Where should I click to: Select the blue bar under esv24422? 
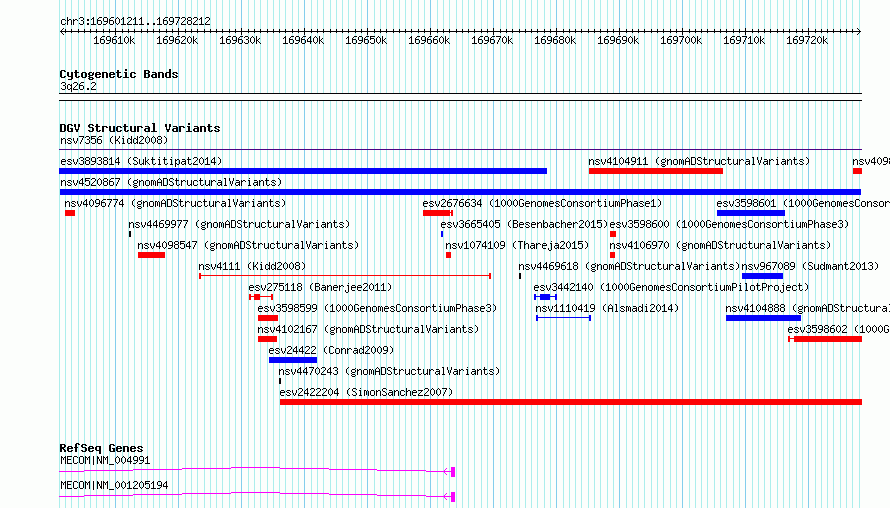[293, 360]
